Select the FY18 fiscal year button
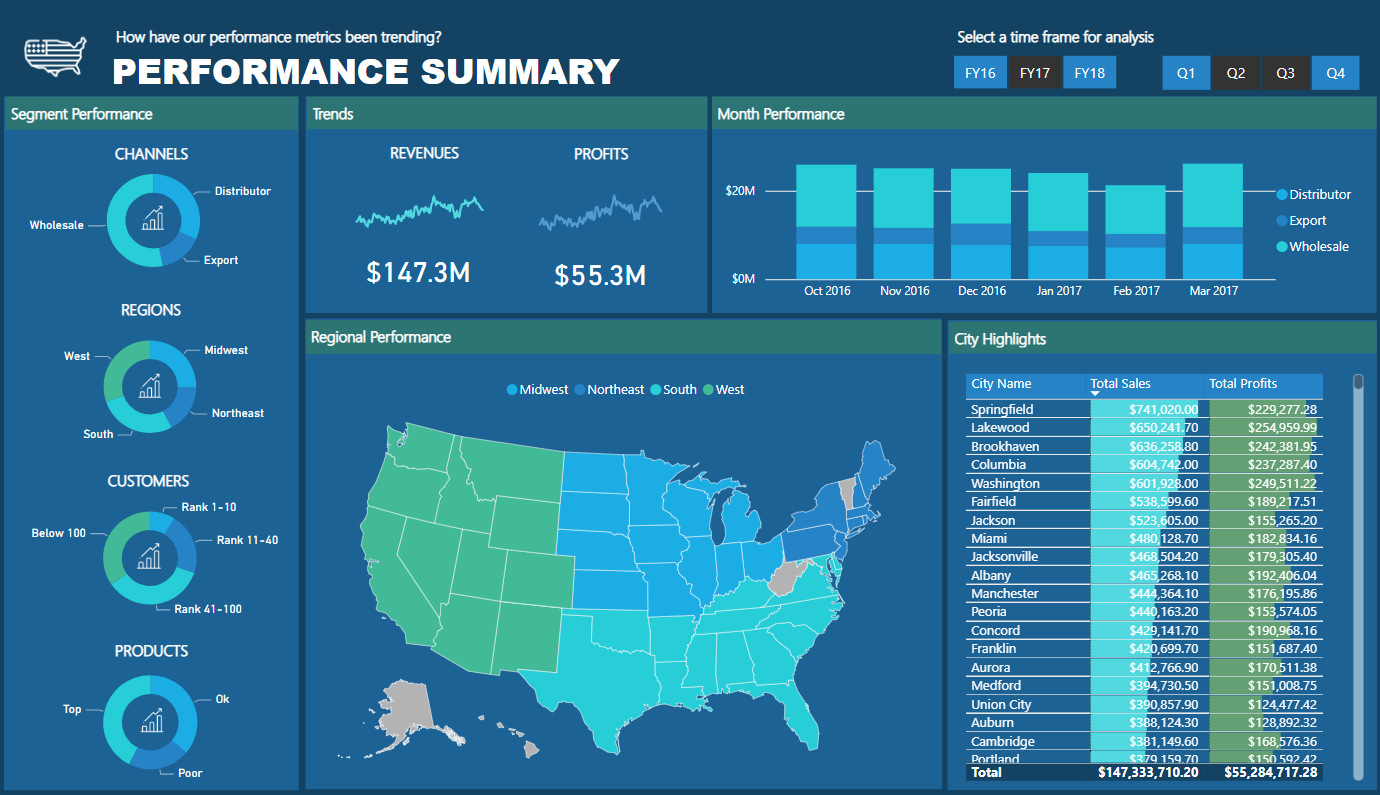 tap(1089, 73)
